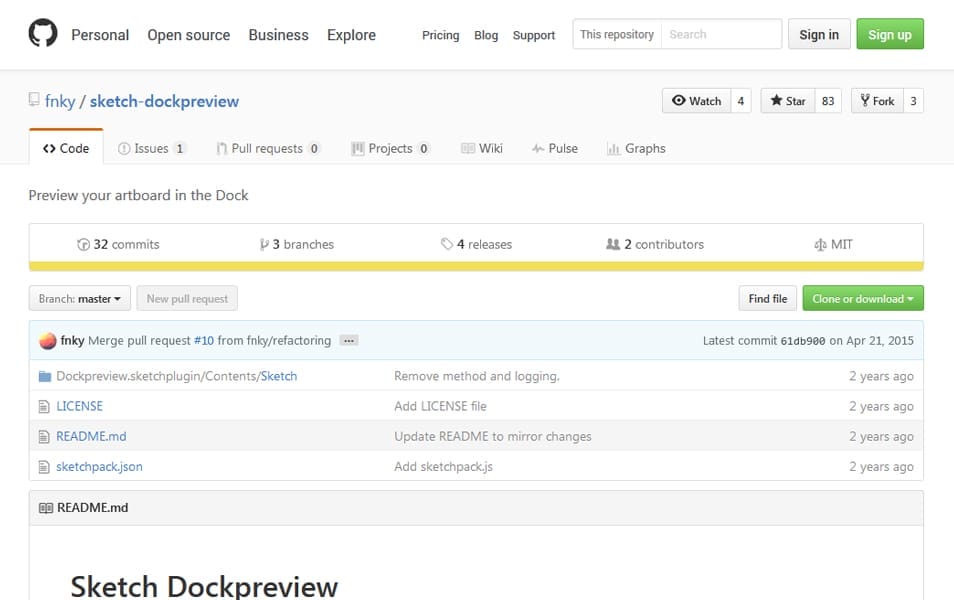Open This repository search scope selector
Image resolution: width=954 pixels, height=600 pixels.
pos(617,34)
